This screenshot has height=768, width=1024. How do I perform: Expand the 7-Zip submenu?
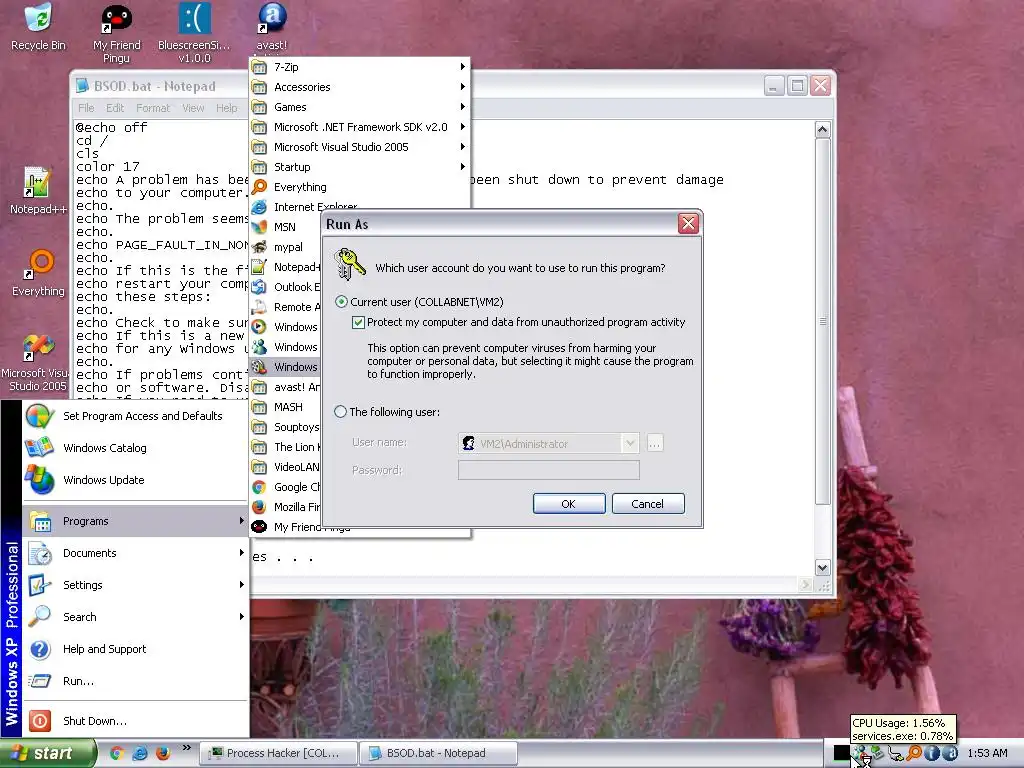click(x=360, y=67)
